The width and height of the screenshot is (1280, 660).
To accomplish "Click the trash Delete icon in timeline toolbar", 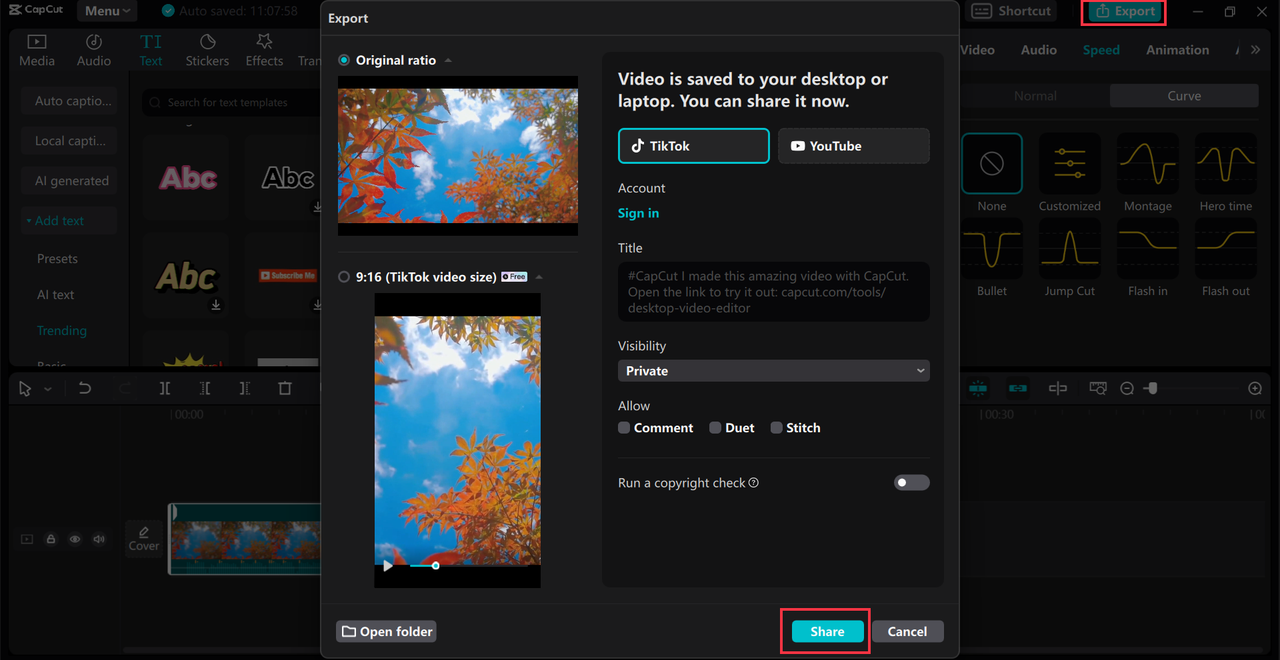I will (x=285, y=388).
